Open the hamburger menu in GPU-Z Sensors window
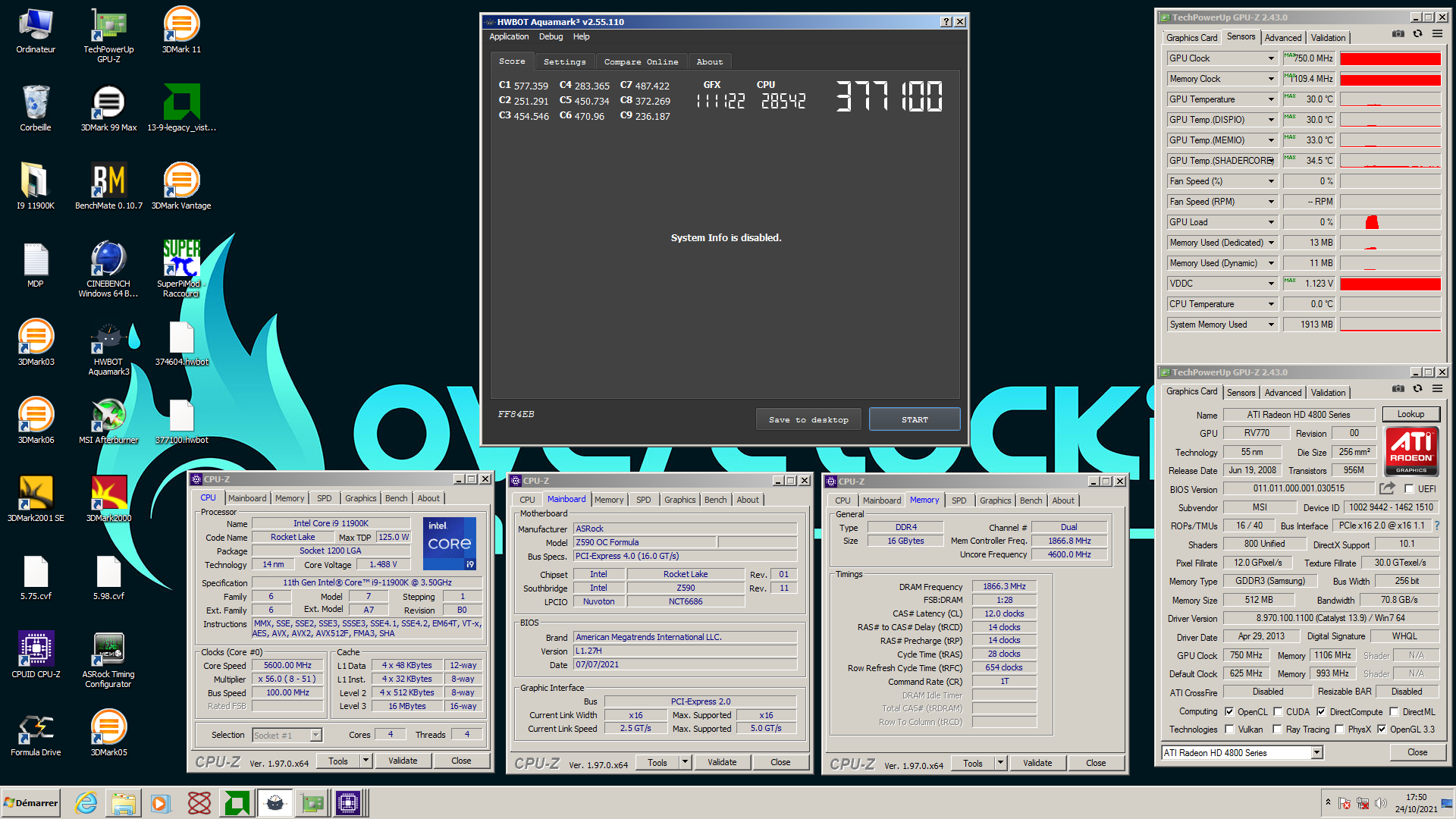 click(x=1437, y=34)
